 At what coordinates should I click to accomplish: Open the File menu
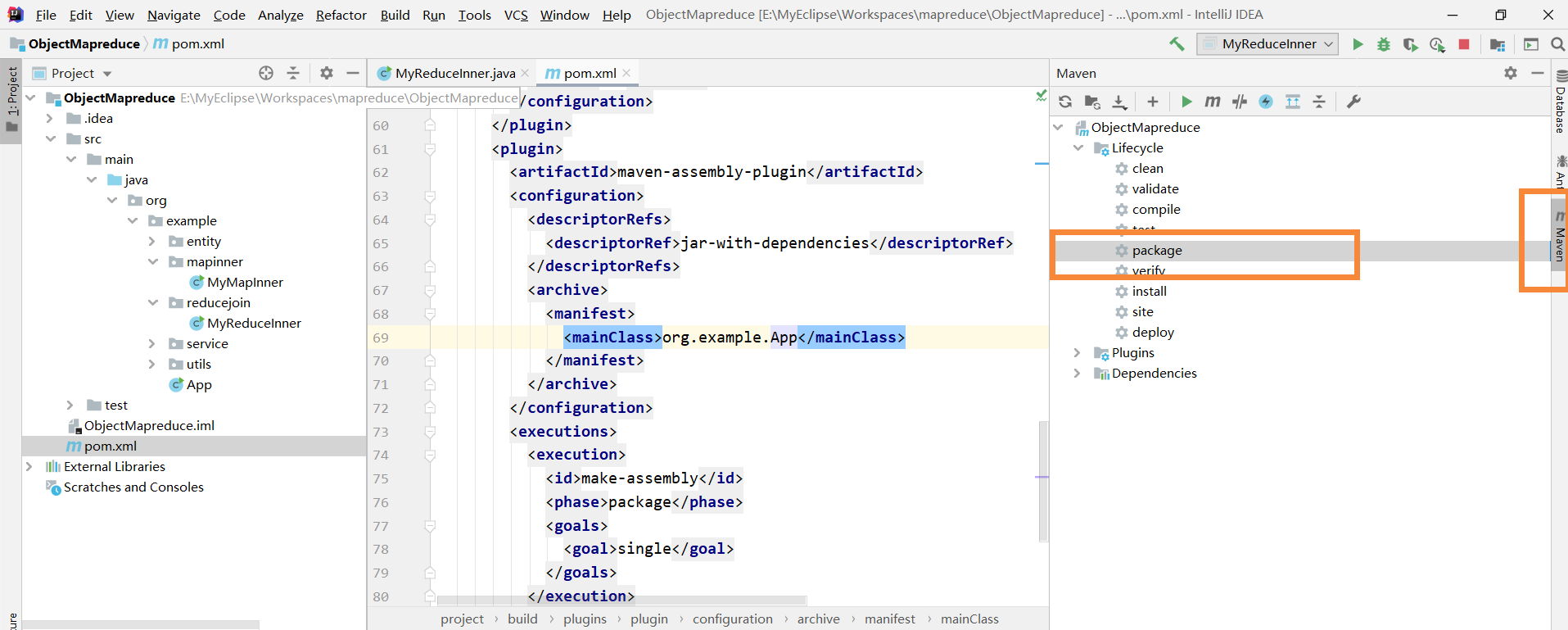coord(46,15)
